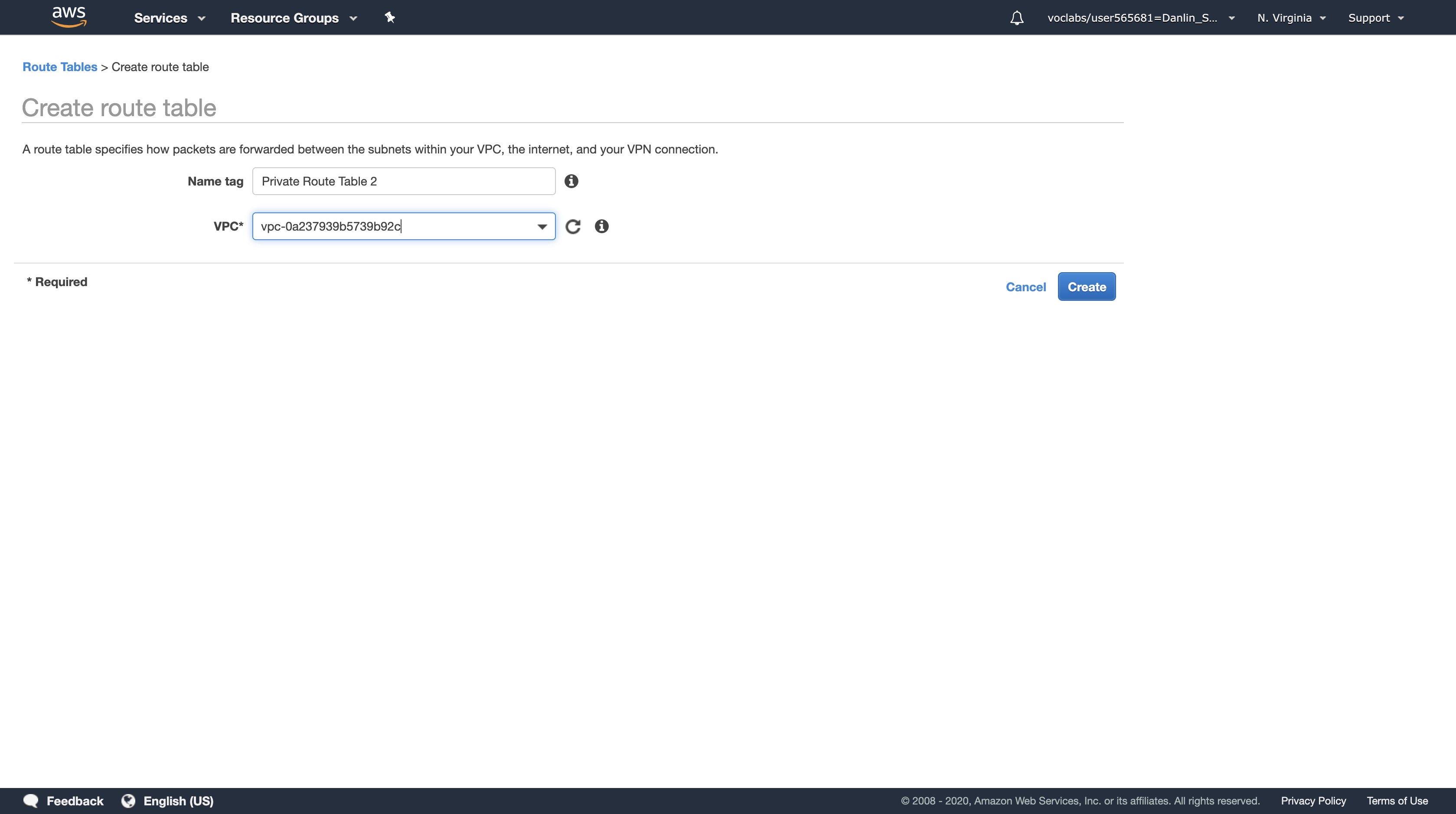Click the Feedback speech bubble icon
The height and width of the screenshot is (814, 1456).
coord(31,801)
